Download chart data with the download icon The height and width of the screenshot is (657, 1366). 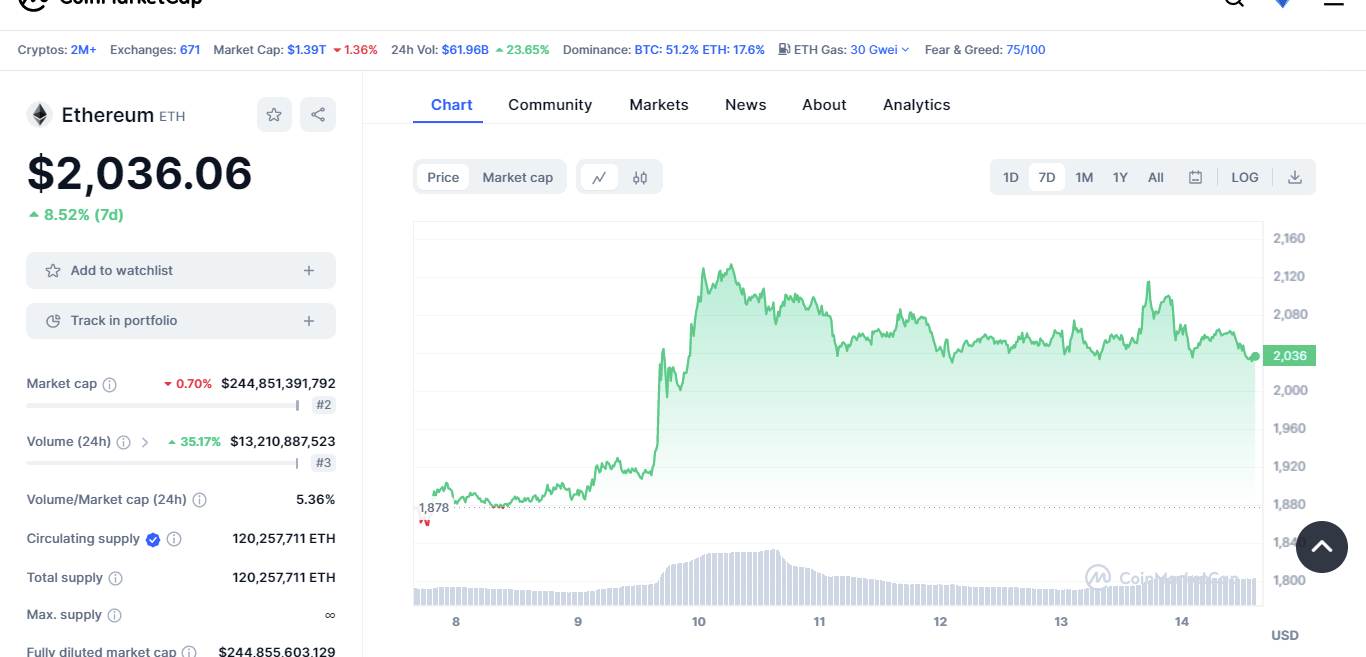[x=1295, y=177]
